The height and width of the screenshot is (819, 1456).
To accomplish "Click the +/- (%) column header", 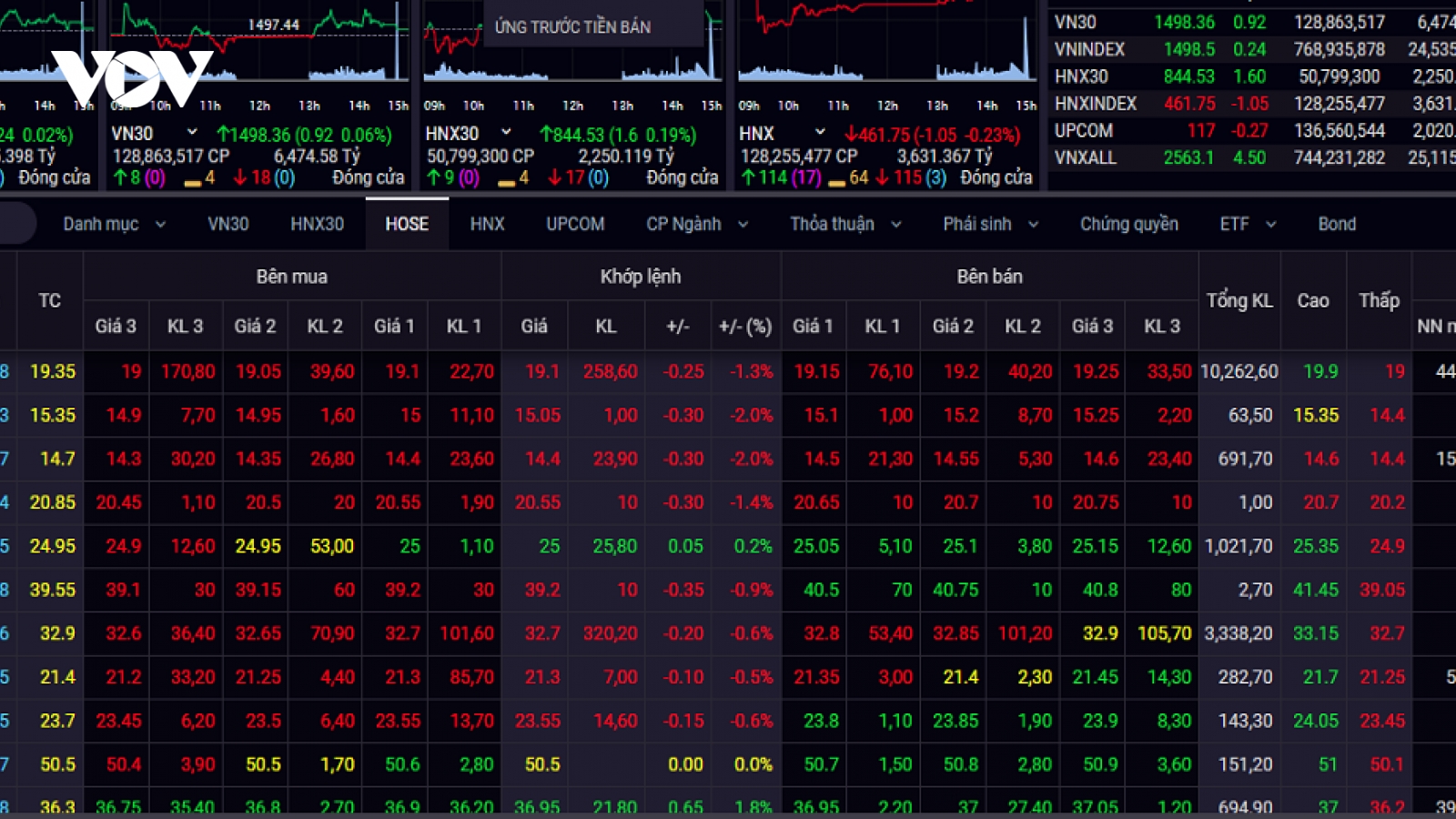I will [745, 326].
